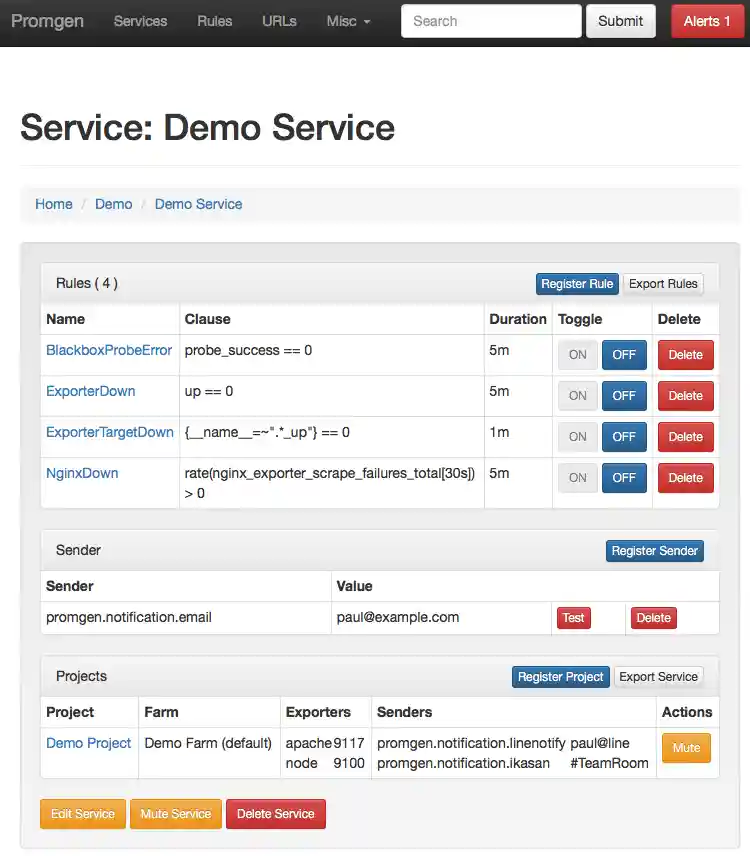Click the Register Rule button
The image size is (750, 856).
pyautogui.click(x=577, y=284)
